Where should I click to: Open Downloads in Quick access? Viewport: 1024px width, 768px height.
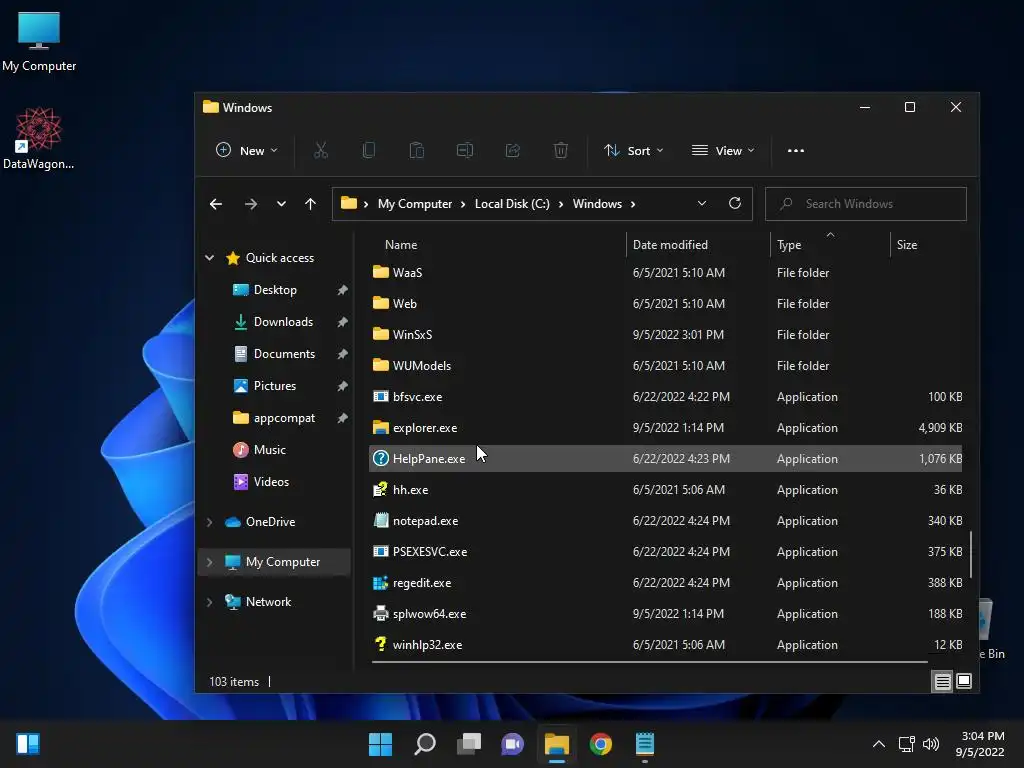pyautogui.click(x=283, y=322)
